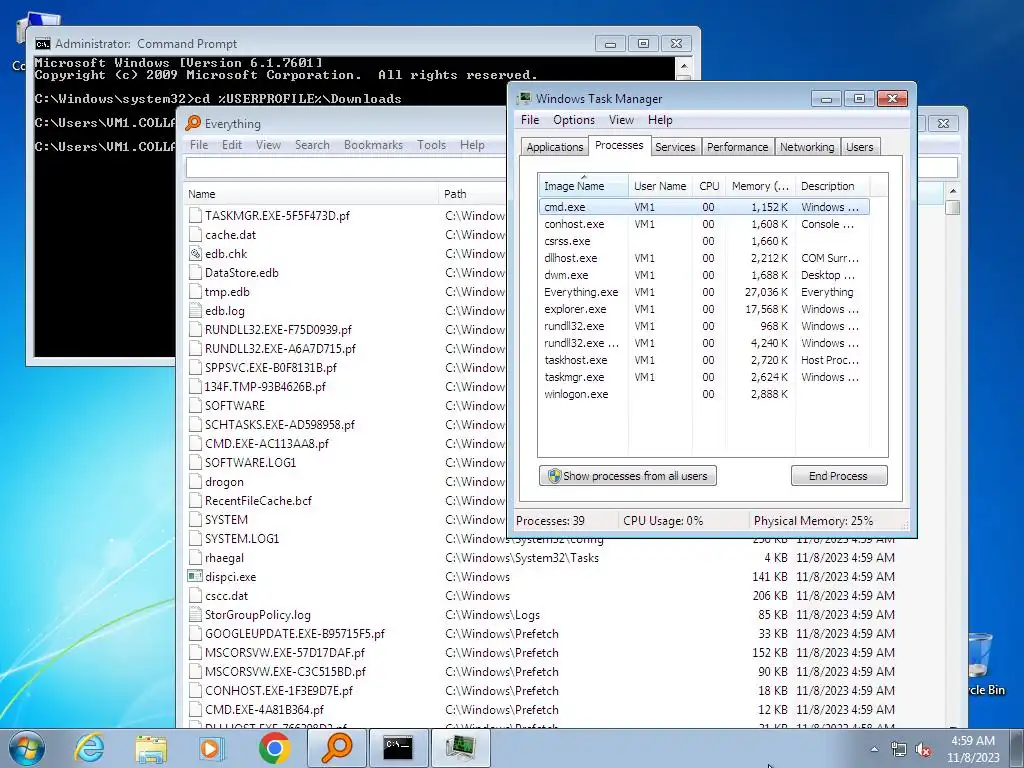Minimize the Command Prompt window
1024x768 pixels.
tap(611, 44)
